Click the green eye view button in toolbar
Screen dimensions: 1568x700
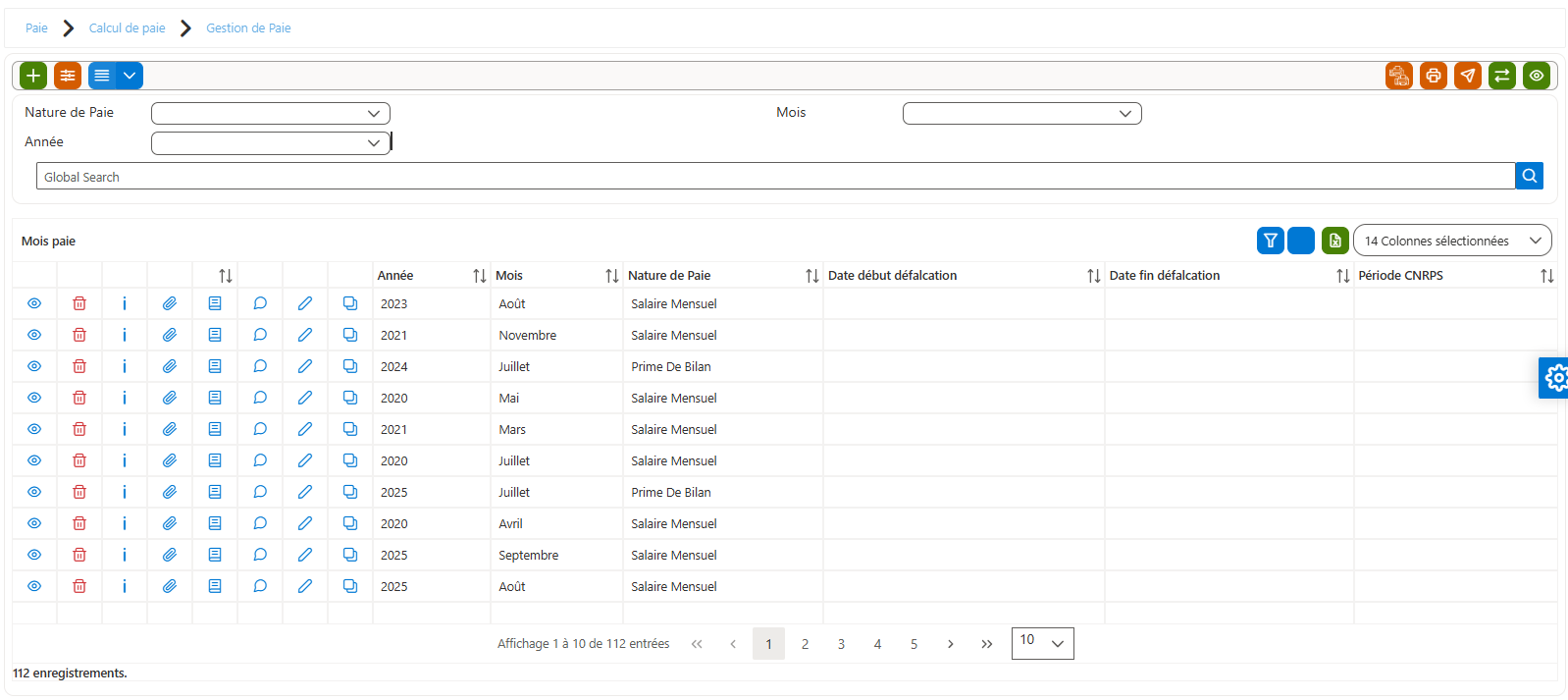click(x=1537, y=76)
